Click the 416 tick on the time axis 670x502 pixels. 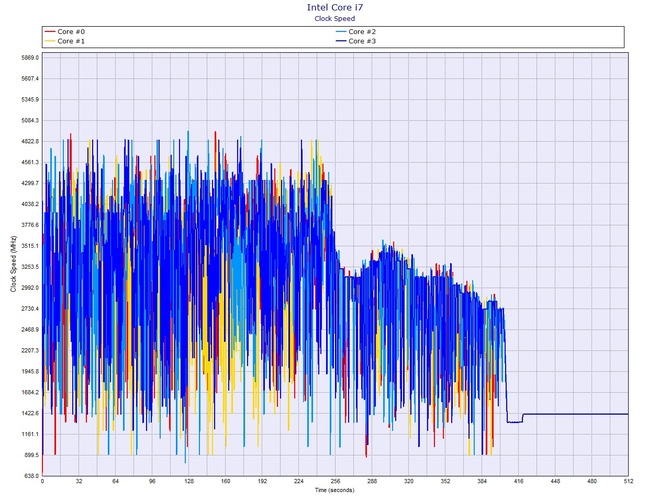tap(518, 483)
